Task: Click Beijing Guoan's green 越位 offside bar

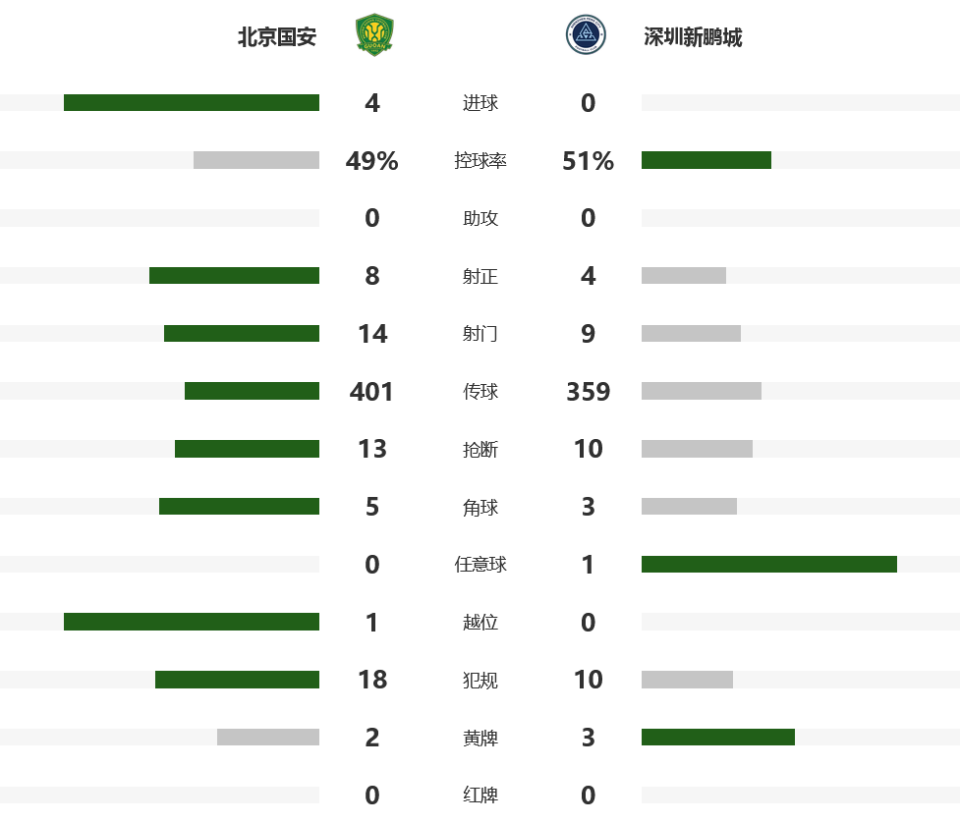Action: tap(192, 622)
